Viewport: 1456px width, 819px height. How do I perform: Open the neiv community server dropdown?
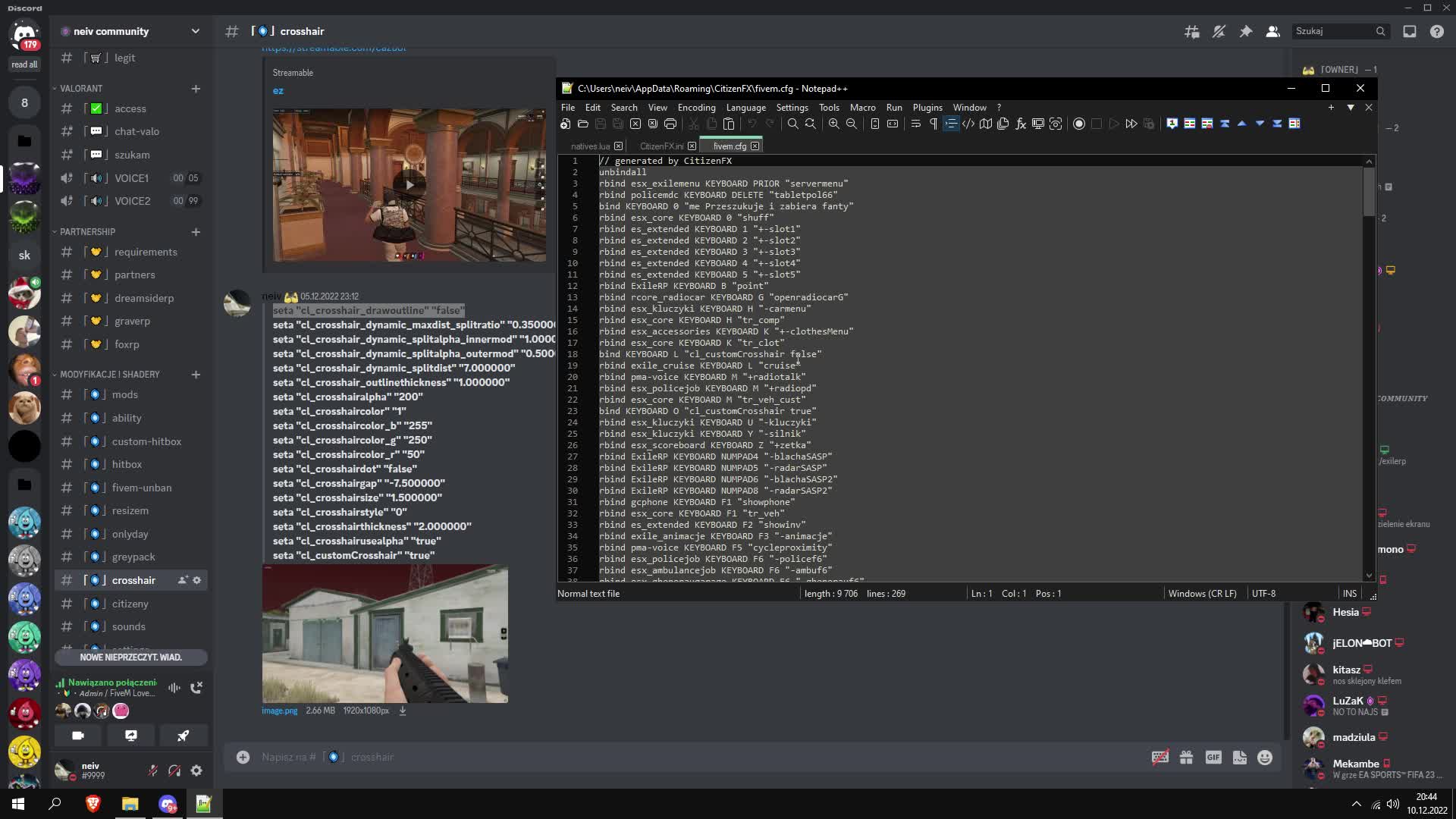coord(196,31)
